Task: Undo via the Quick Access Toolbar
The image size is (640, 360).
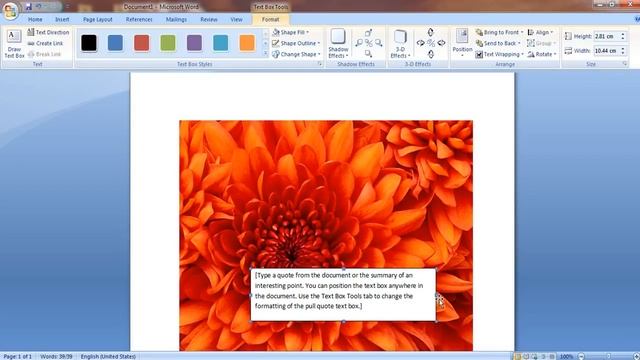Action: click(39, 7)
